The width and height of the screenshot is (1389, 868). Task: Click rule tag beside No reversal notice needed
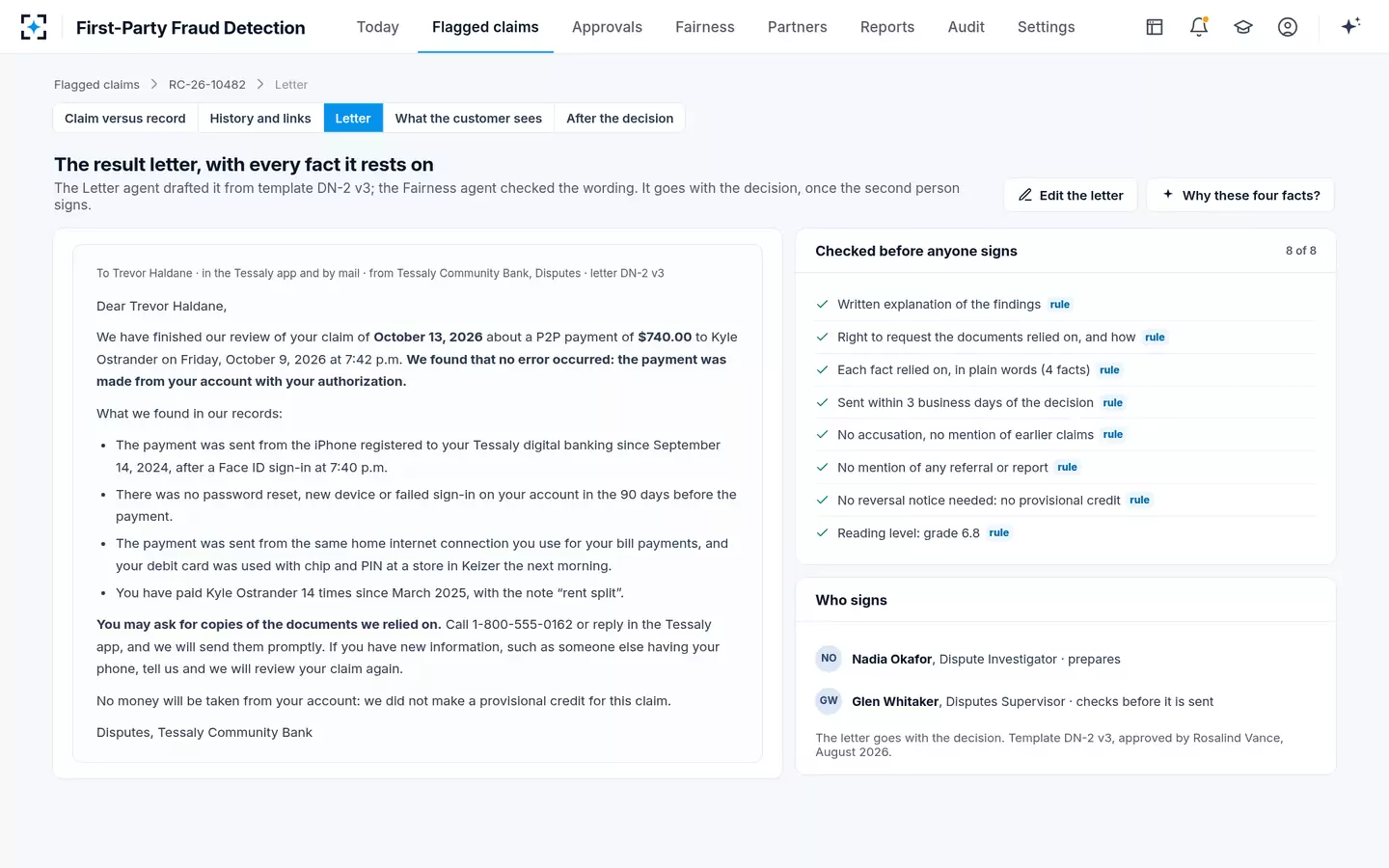click(x=1139, y=501)
